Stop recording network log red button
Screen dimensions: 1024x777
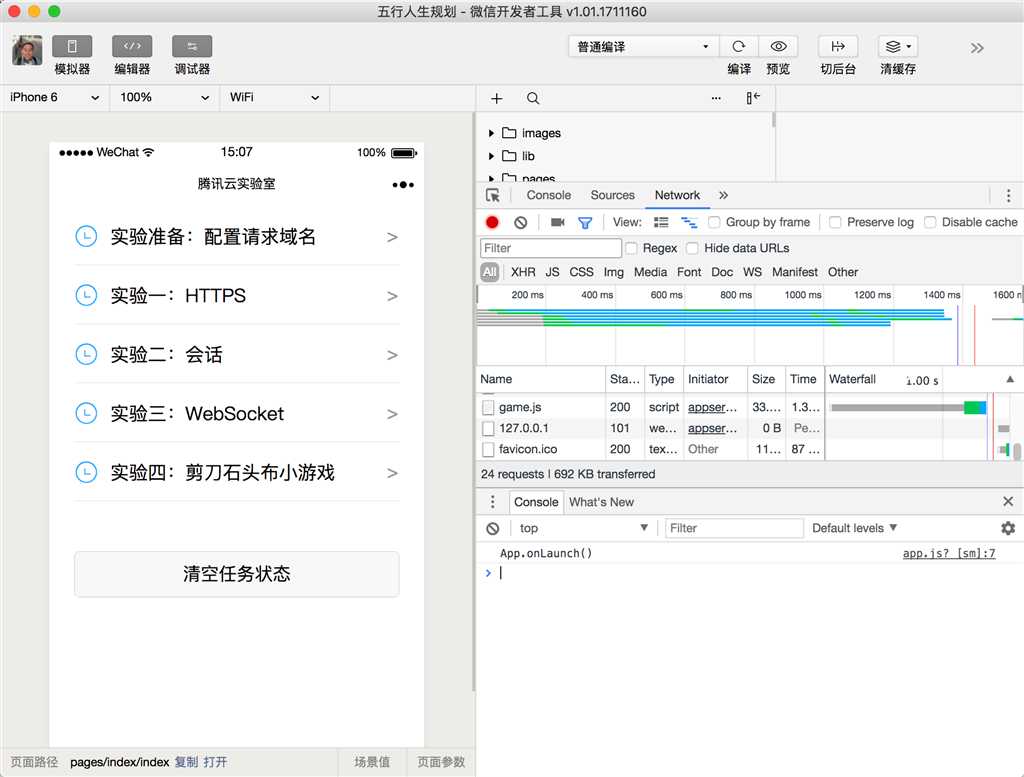click(x=492, y=223)
